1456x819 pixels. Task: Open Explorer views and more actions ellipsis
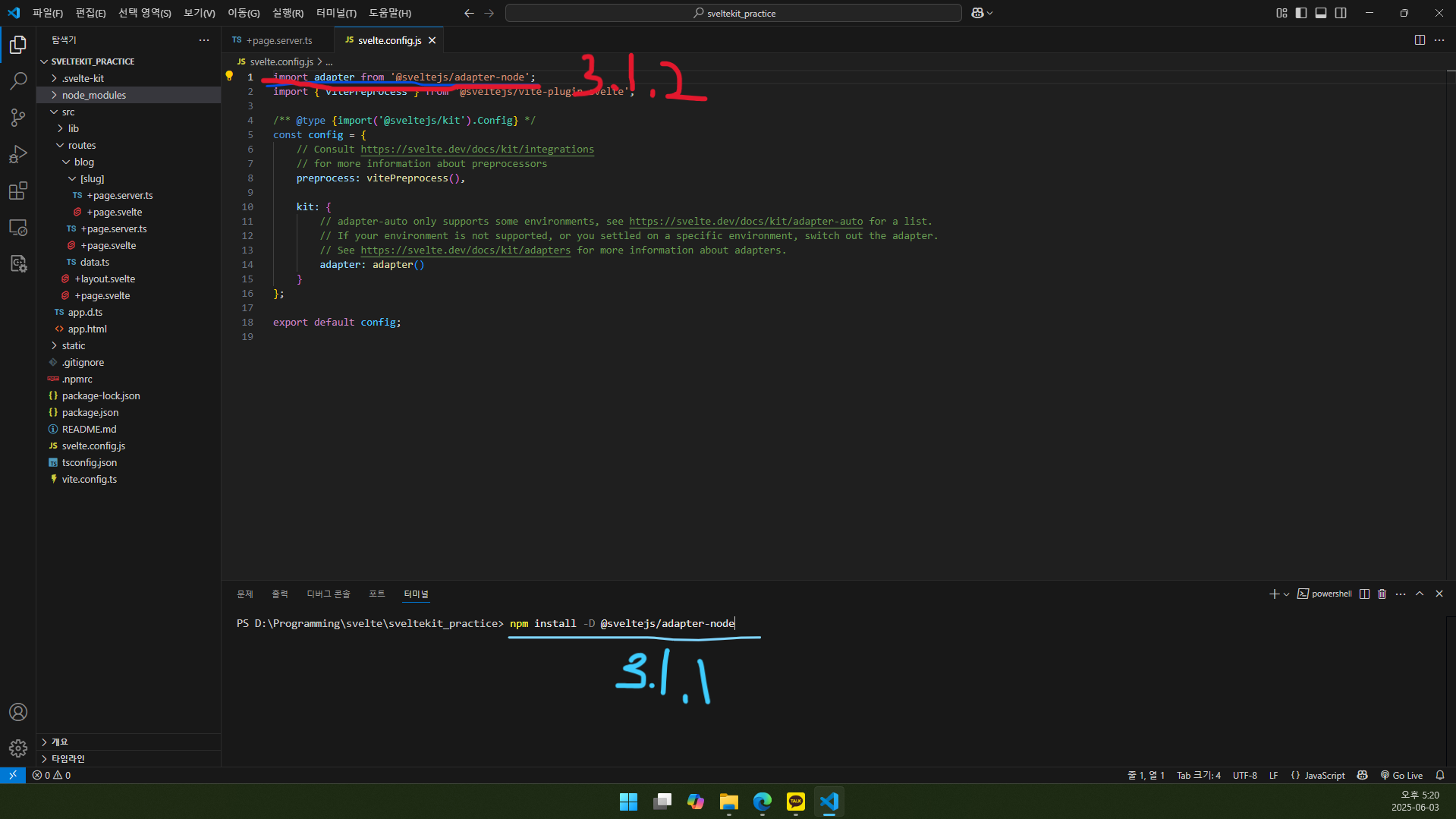[x=204, y=40]
